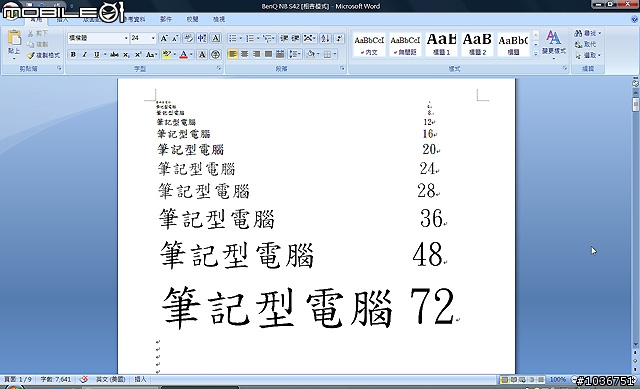Click the Replace command
The image size is (640, 389).
[x=586, y=44]
